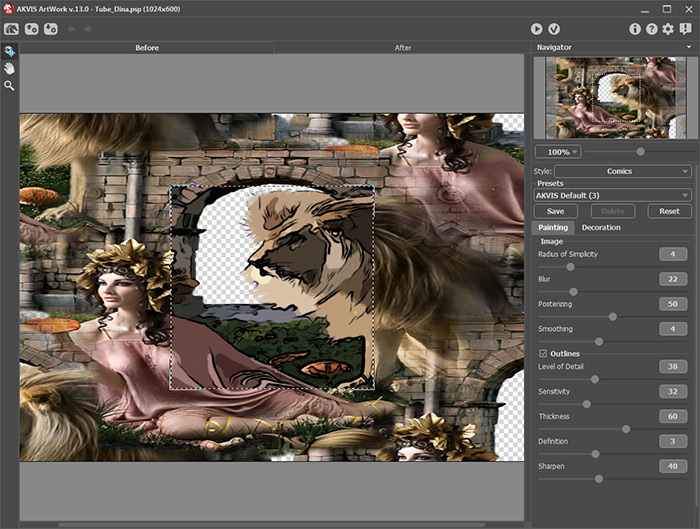Image resolution: width=700 pixels, height=529 pixels.
Task: Click the Thickness value field
Action: pyautogui.click(x=673, y=417)
